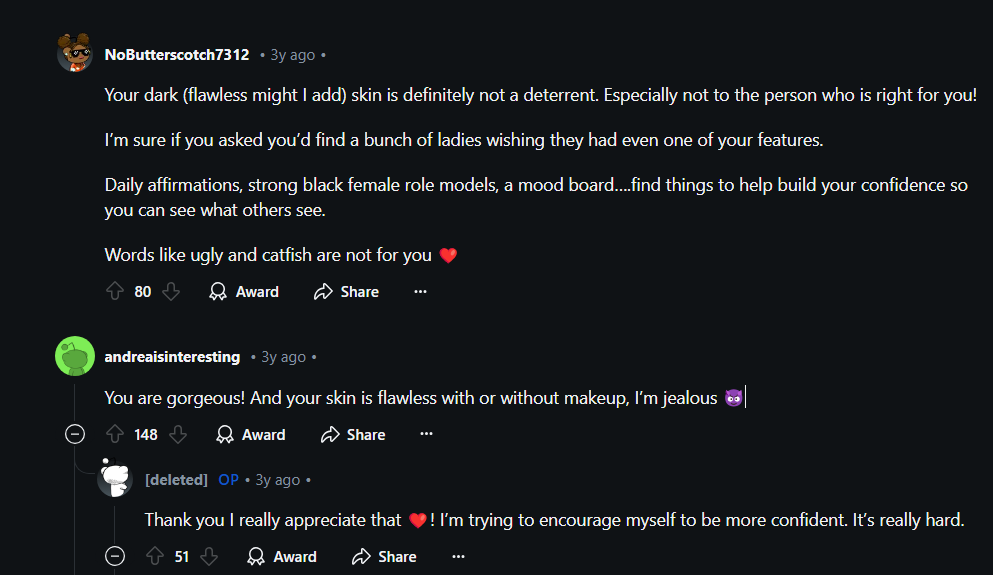Share the deleted OP's reply

coord(384,557)
